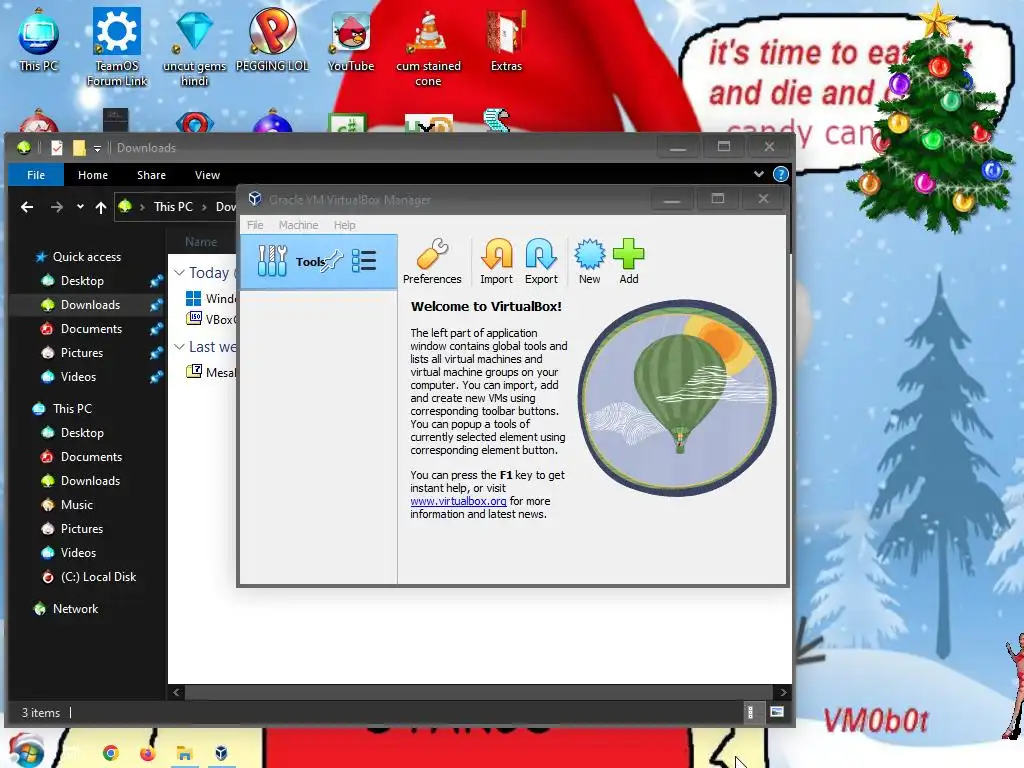Go forward in File Explorer

pos(57,207)
